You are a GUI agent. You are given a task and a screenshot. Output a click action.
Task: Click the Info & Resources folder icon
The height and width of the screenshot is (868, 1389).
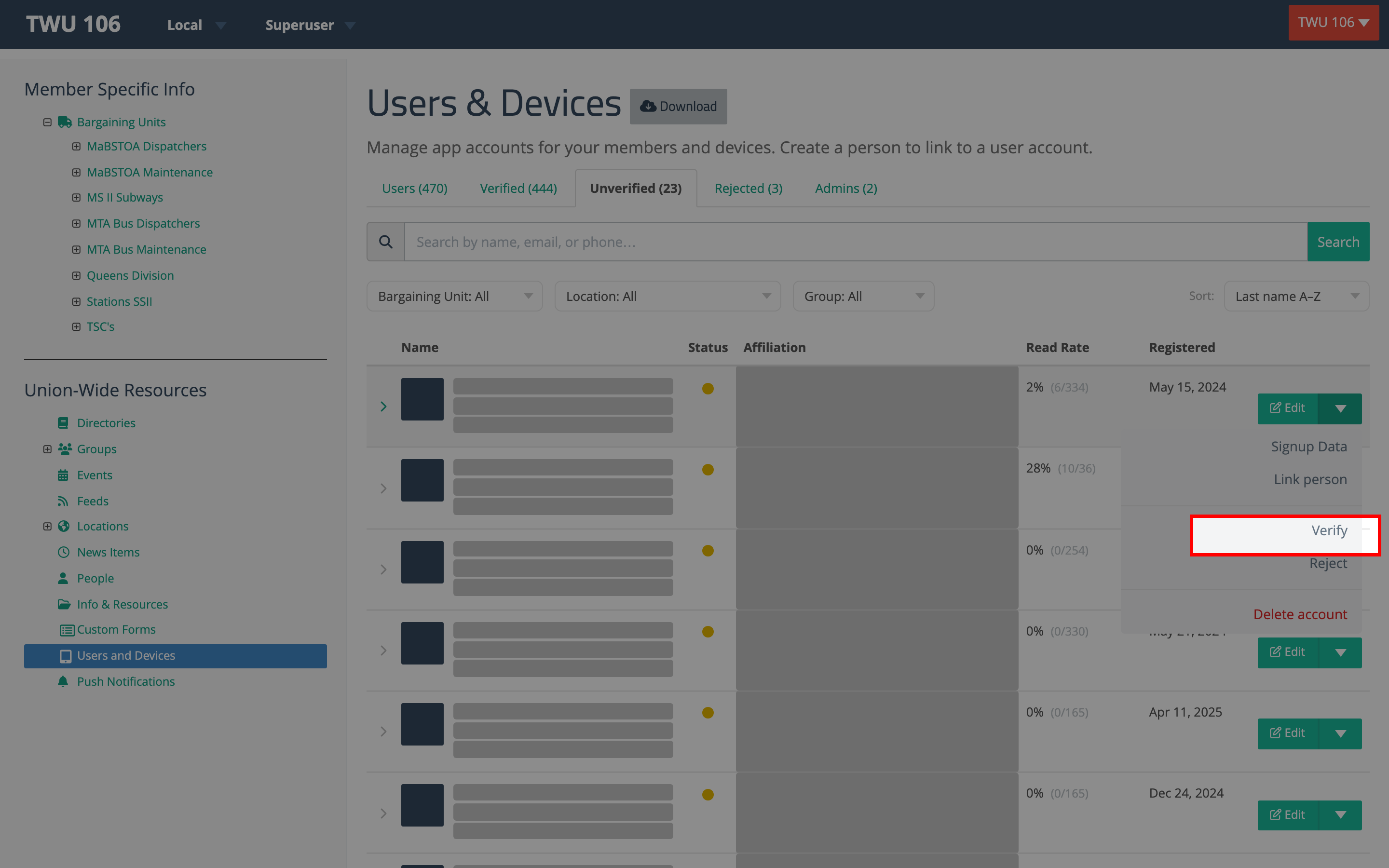click(x=64, y=605)
